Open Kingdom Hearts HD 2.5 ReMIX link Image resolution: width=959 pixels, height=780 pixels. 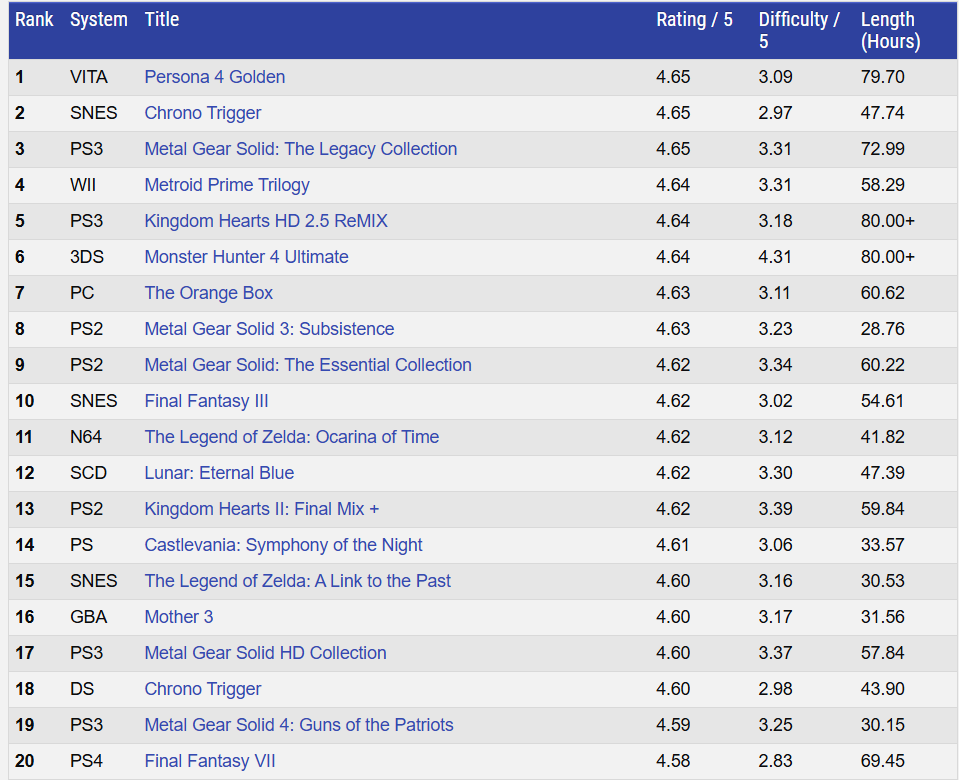(266, 221)
